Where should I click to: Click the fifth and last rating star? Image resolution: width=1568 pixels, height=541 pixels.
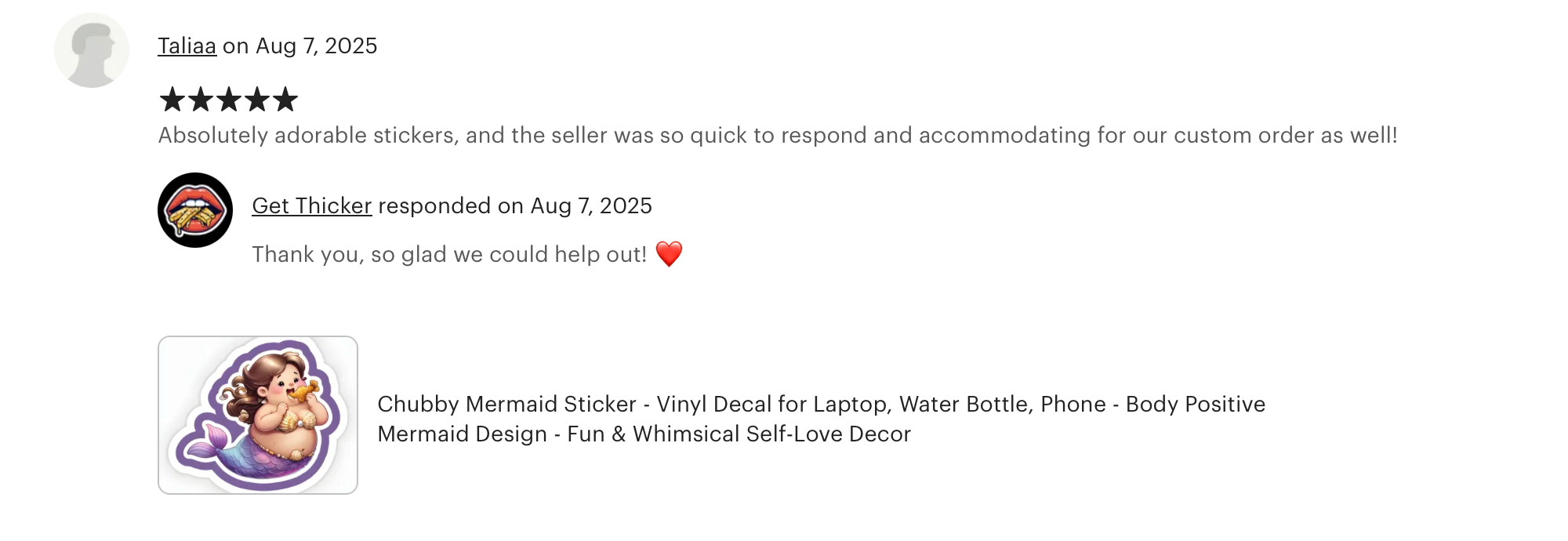point(285,100)
